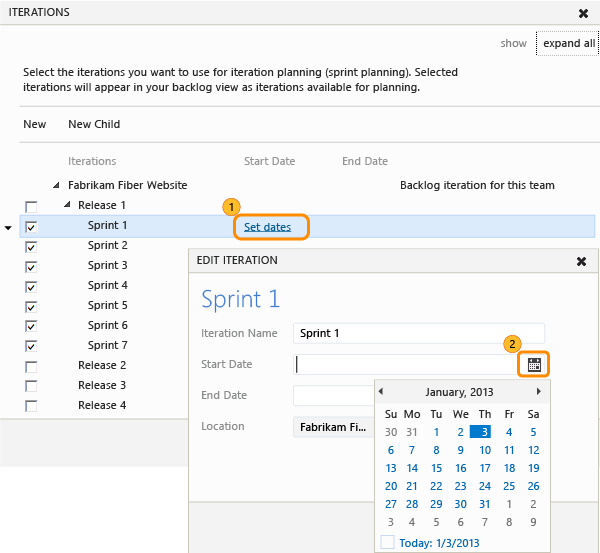600x553 pixels.
Task: Check the Release 1 checkbox
Action: pos(31,207)
